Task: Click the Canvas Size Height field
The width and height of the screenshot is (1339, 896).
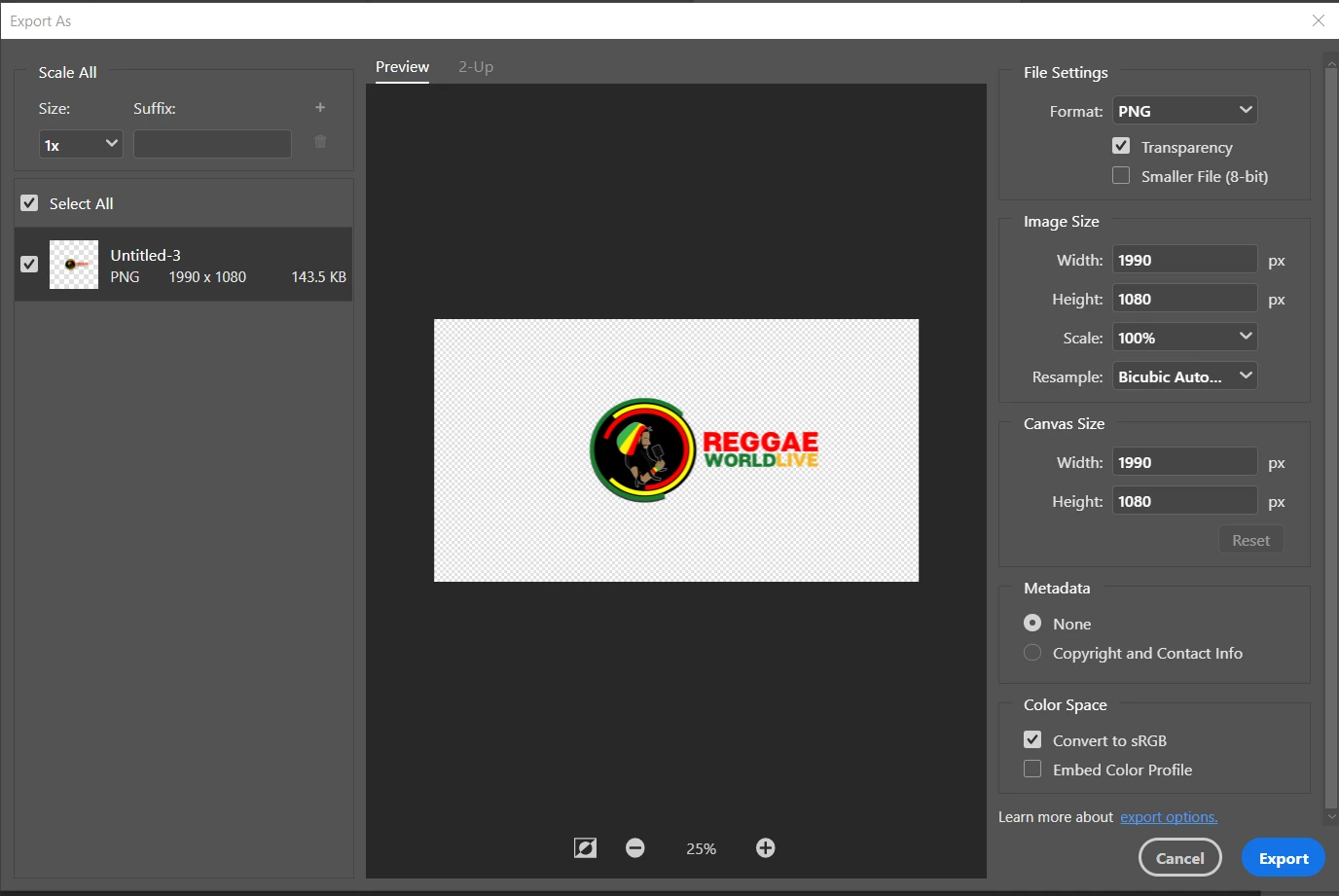Action: point(1185,501)
